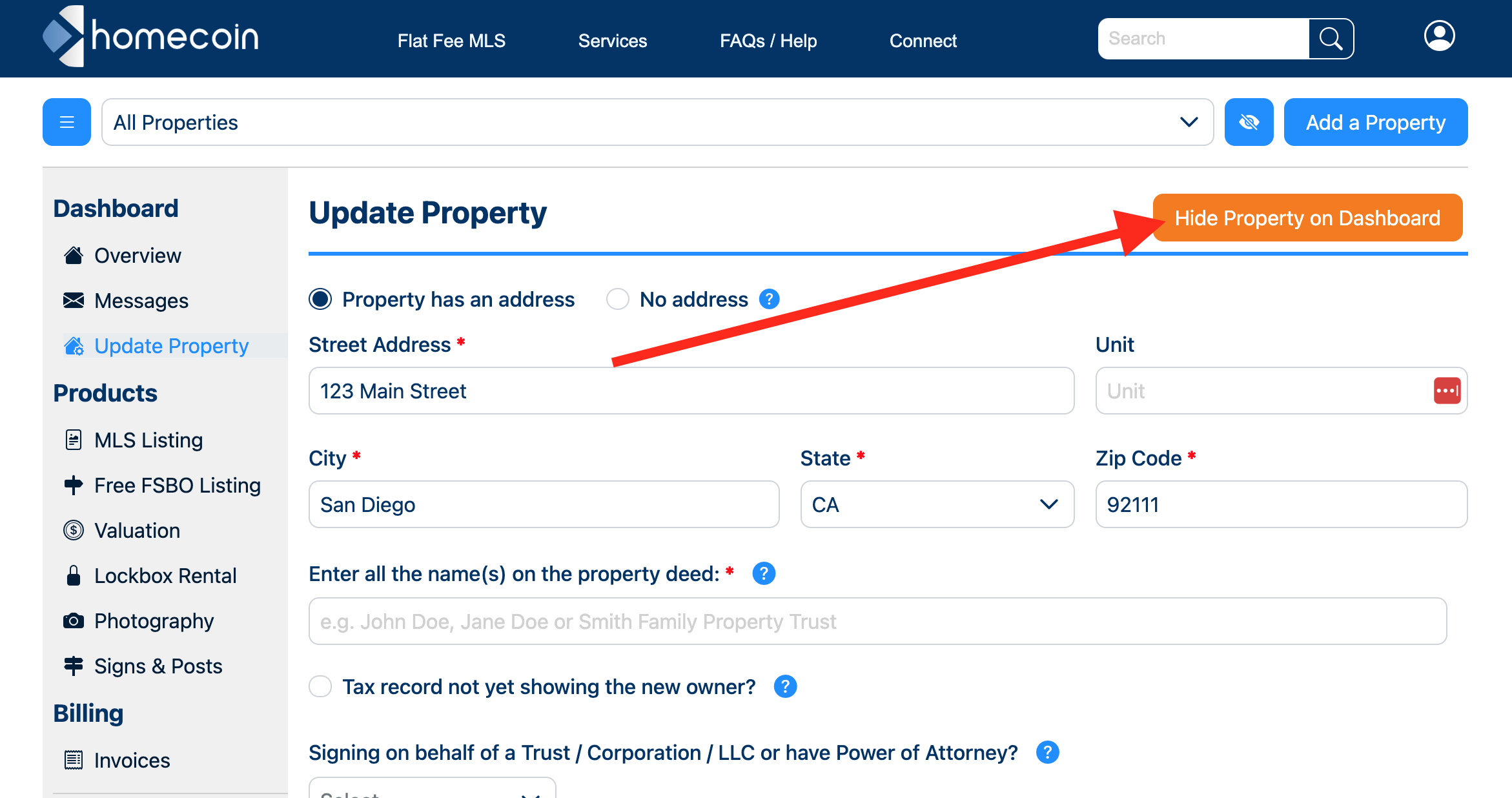Toggle the hamburger sidebar menu button
The width and height of the screenshot is (1512, 798).
(66, 122)
